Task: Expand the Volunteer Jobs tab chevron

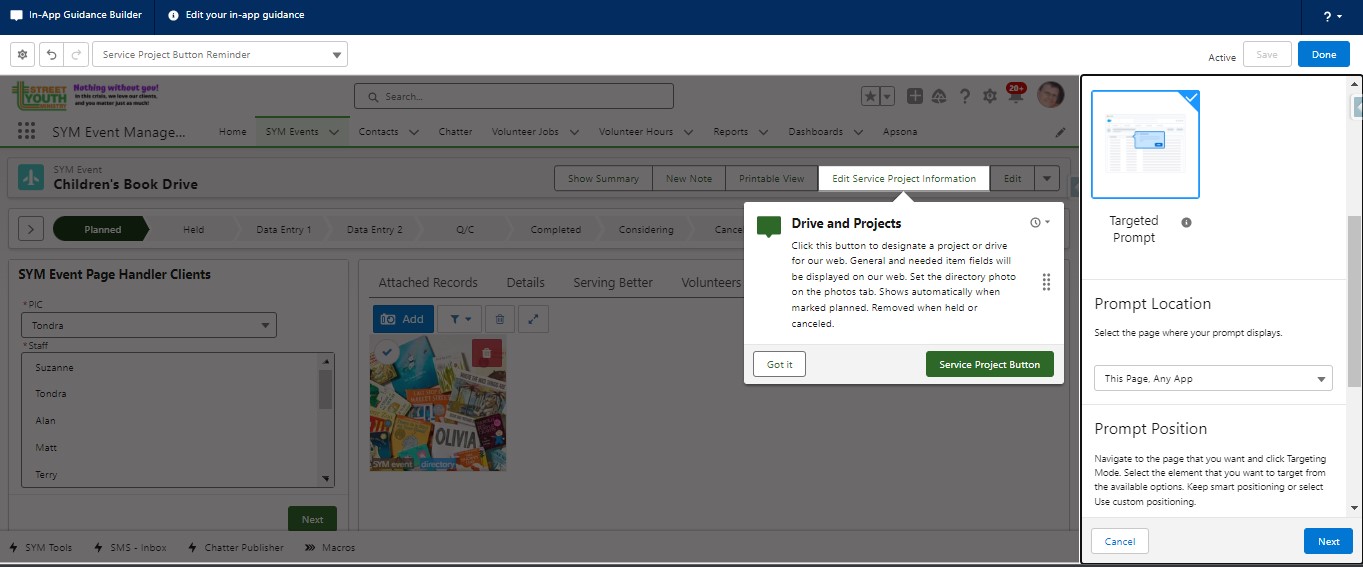Action: click(574, 132)
